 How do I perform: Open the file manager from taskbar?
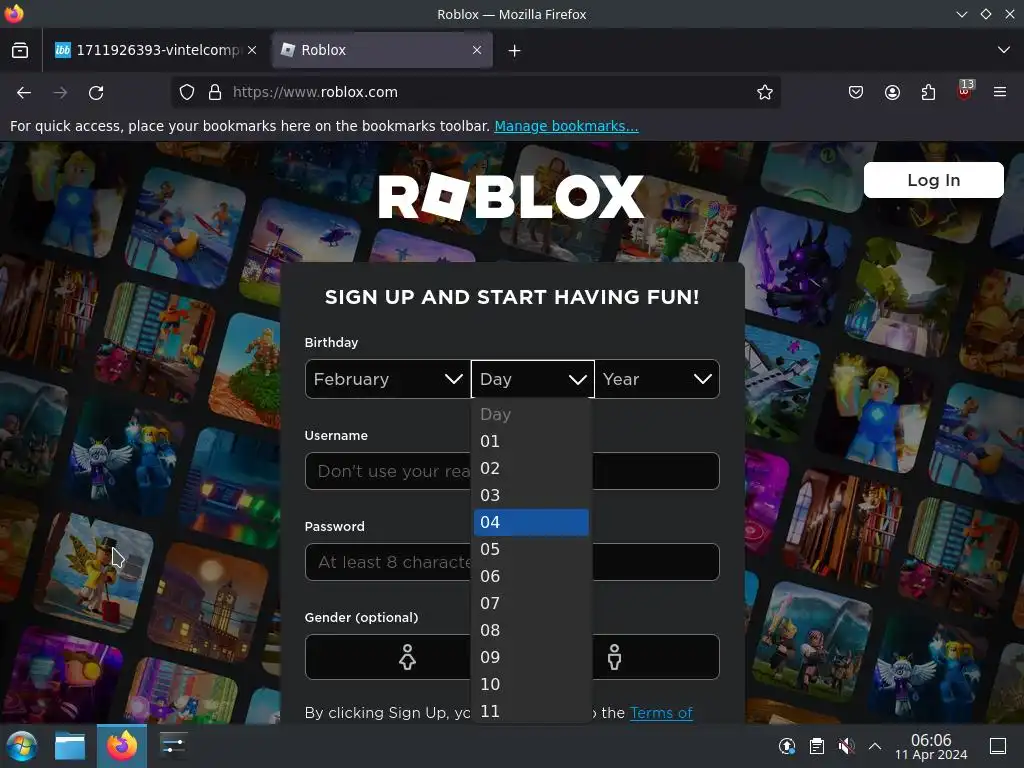[70, 746]
